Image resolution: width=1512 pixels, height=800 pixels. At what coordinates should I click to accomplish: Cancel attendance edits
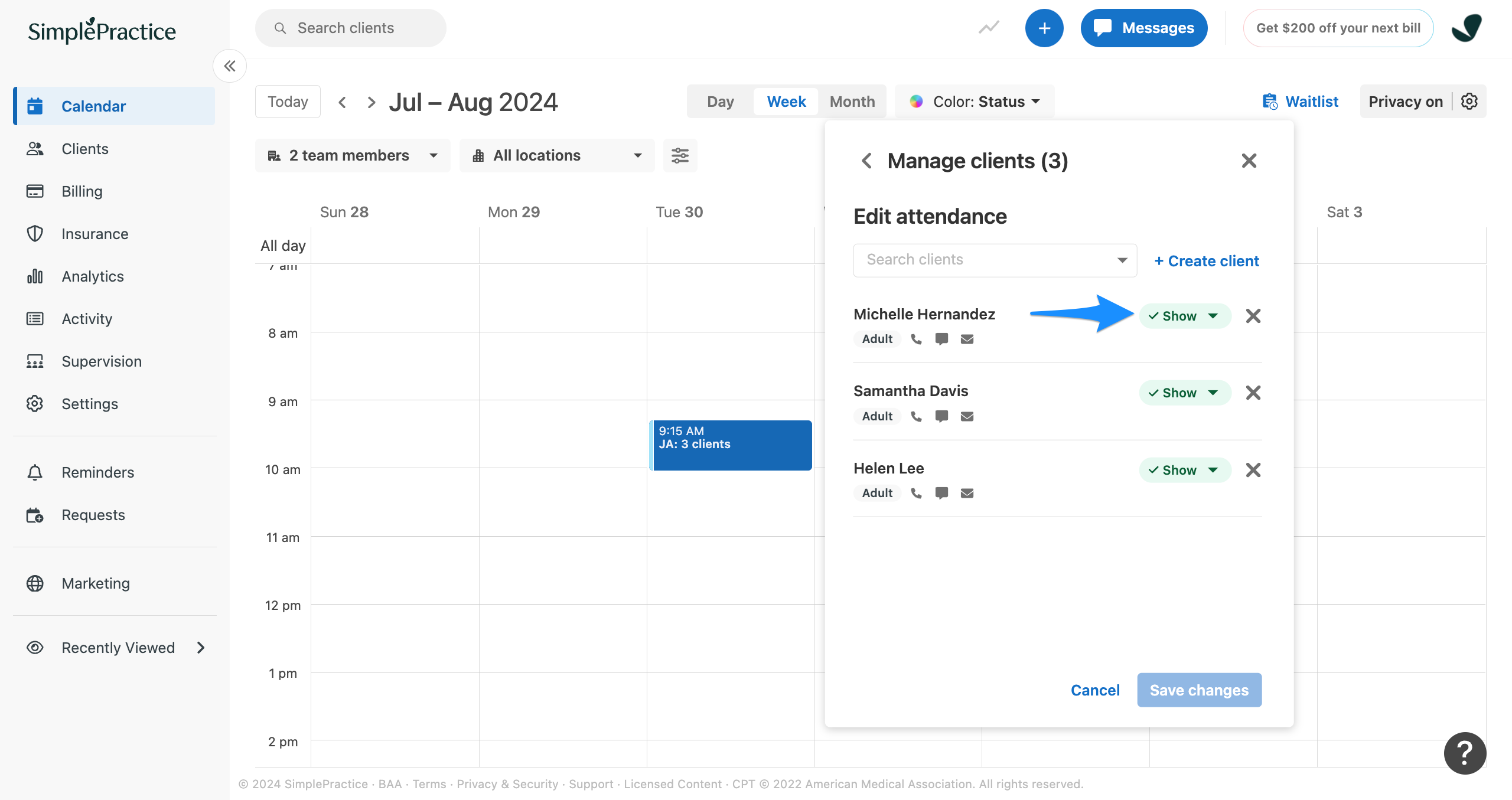tap(1095, 690)
